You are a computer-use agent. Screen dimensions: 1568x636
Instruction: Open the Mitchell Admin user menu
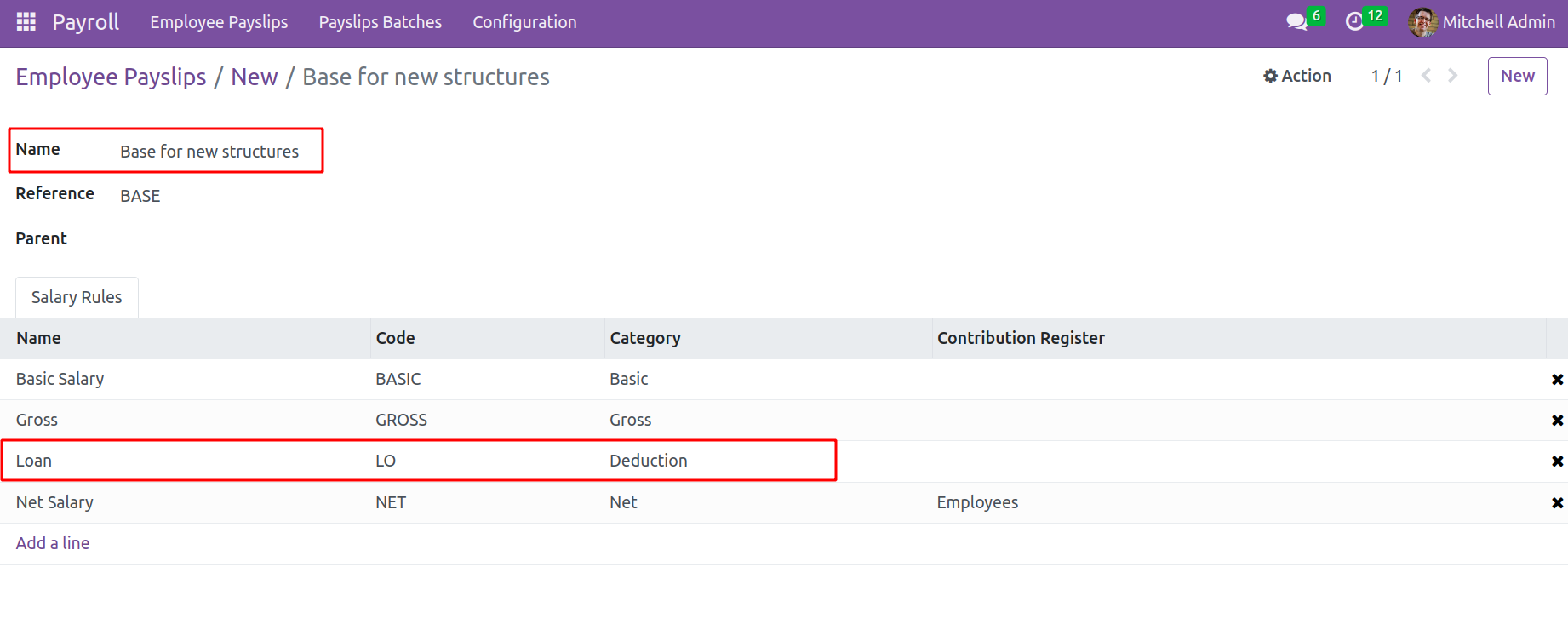(x=1497, y=22)
